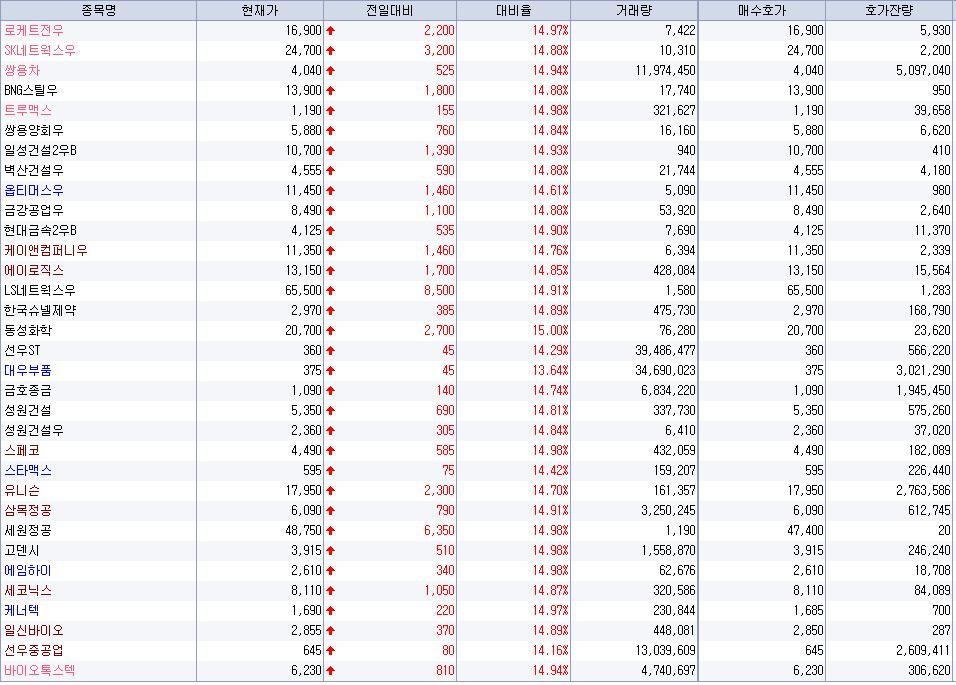Click the 성원건설 stock name
Screen dimensions: 956x685
28,411
